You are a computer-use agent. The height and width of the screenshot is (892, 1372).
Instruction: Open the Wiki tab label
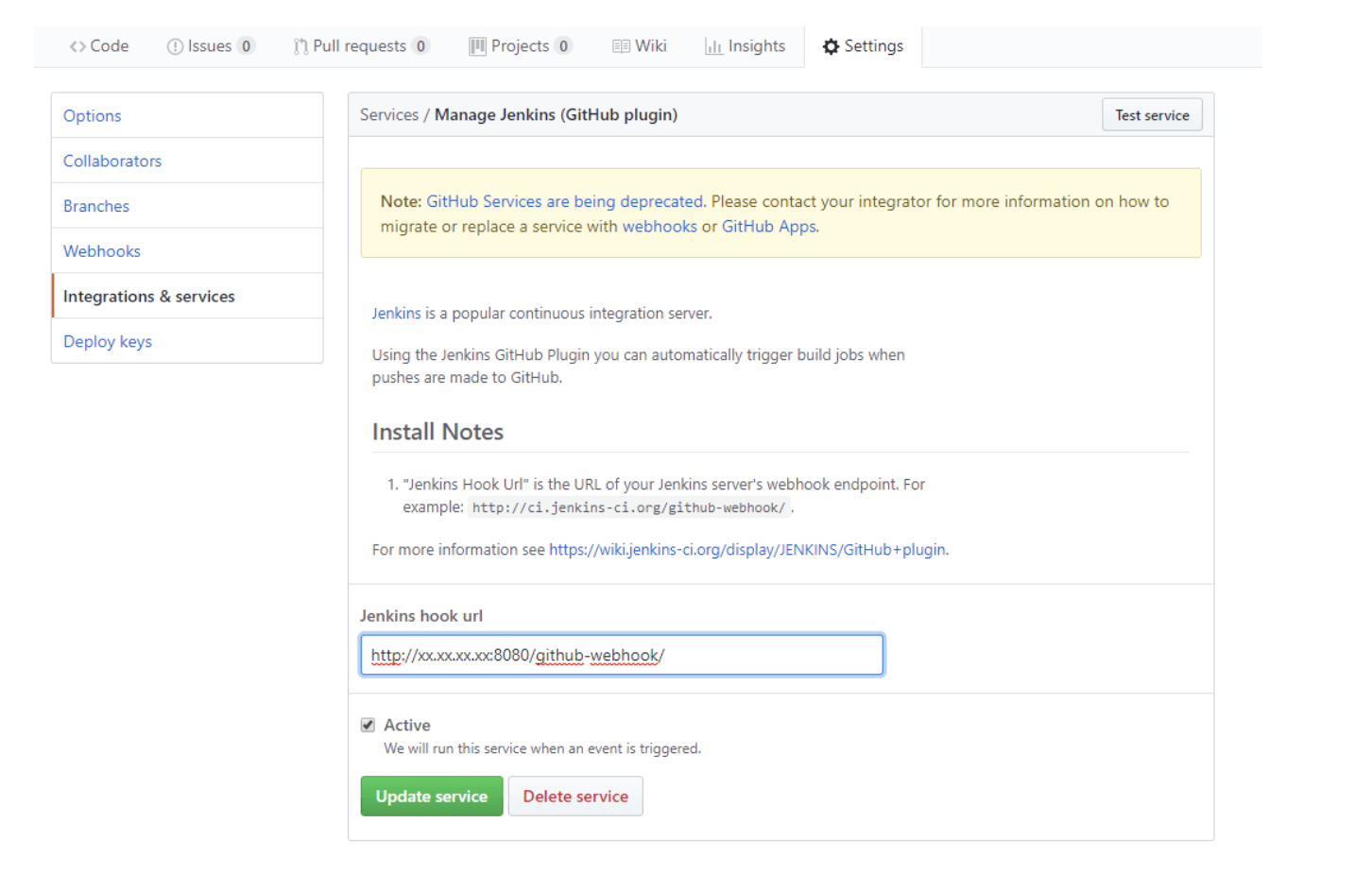point(651,45)
